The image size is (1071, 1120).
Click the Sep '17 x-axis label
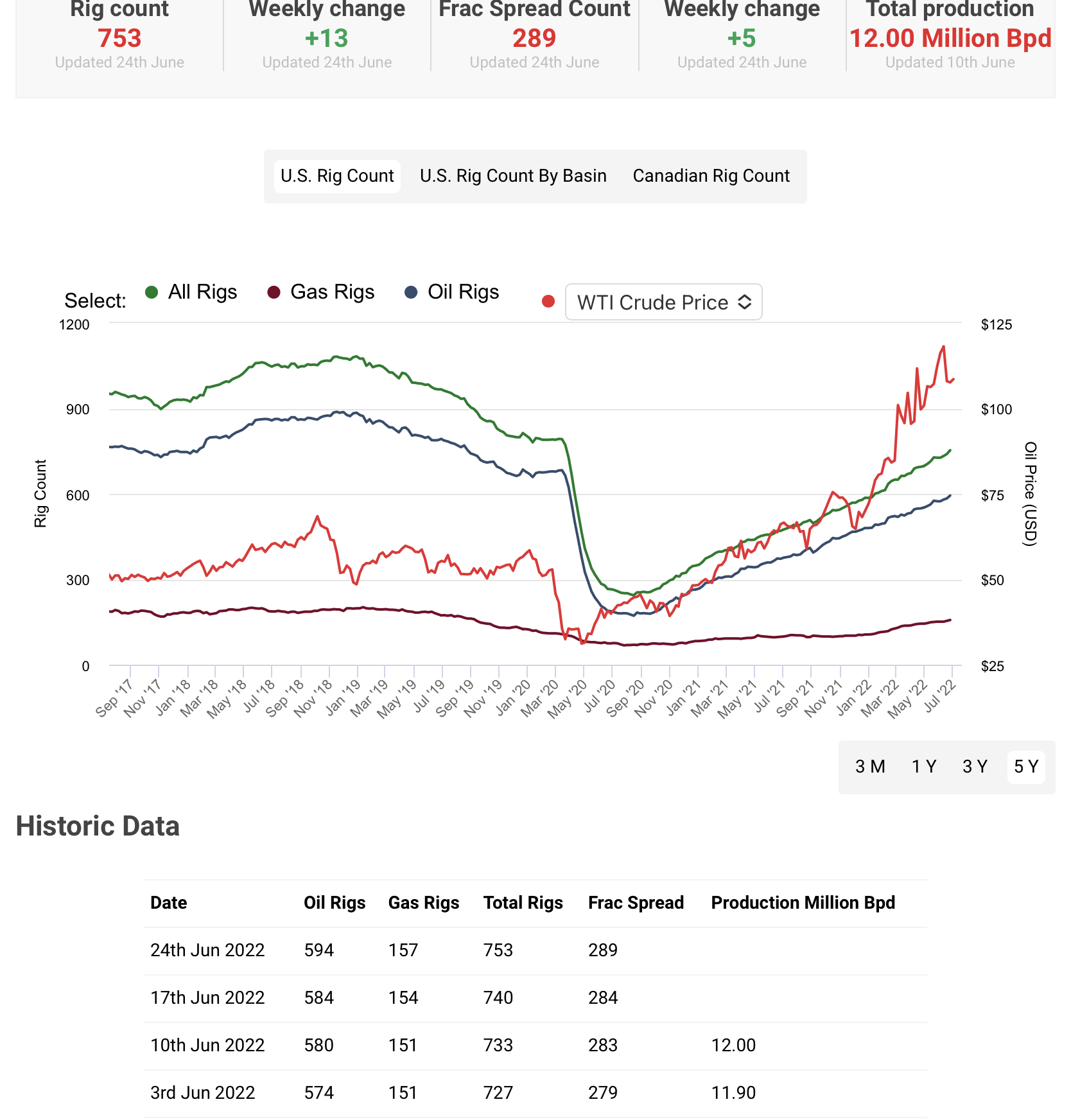pyautogui.click(x=114, y=698)
